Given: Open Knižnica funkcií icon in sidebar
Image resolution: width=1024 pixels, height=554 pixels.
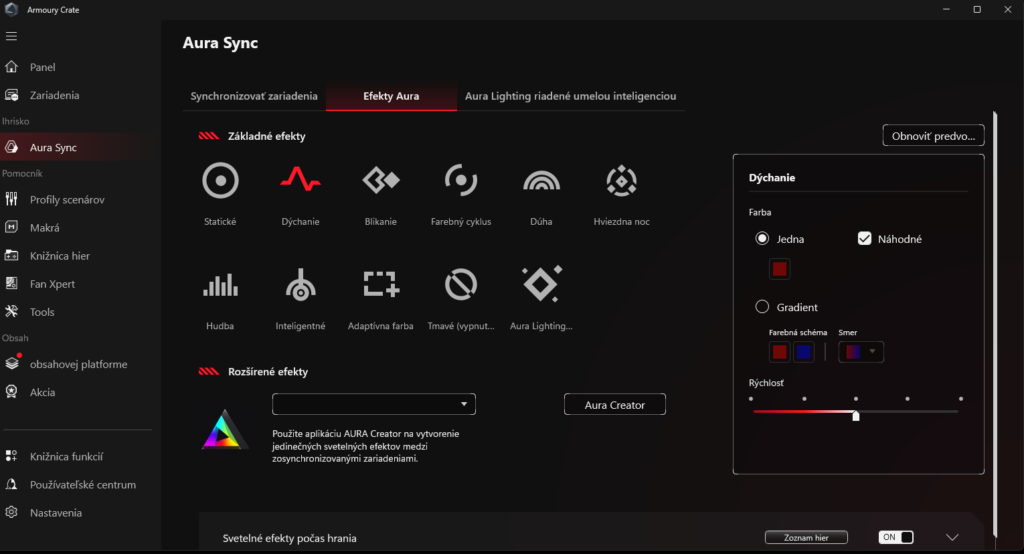Looking at the screenshot, I should [11, 456].
